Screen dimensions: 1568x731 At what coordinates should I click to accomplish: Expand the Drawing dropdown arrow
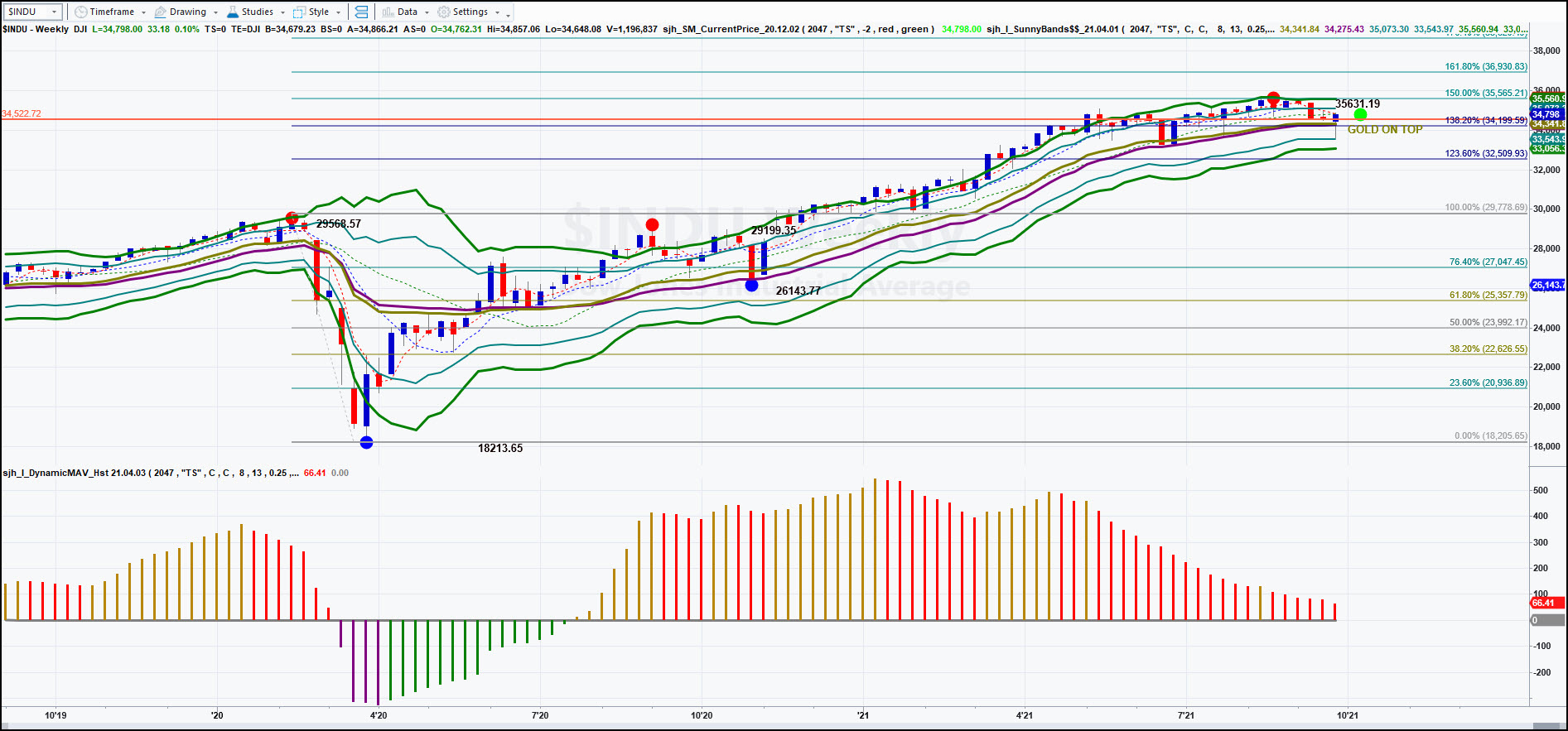(x=215, y=12)
